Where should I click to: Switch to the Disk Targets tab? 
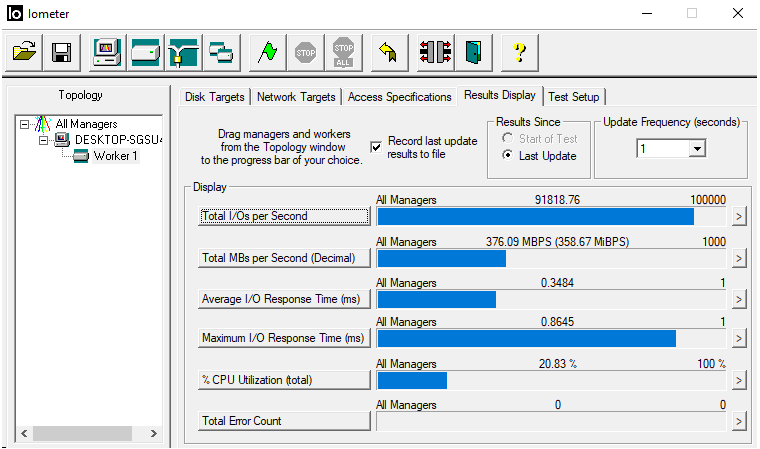pyautogui.click(x=214, y=97)
